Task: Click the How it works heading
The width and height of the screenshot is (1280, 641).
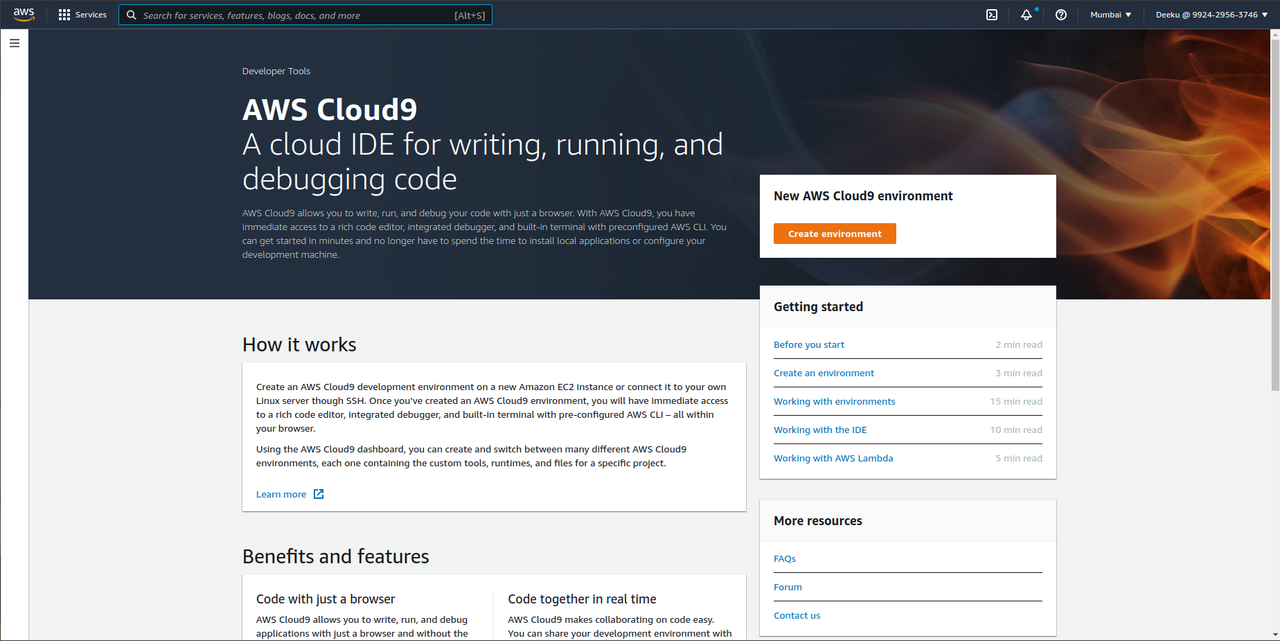Action: [299, 345]
